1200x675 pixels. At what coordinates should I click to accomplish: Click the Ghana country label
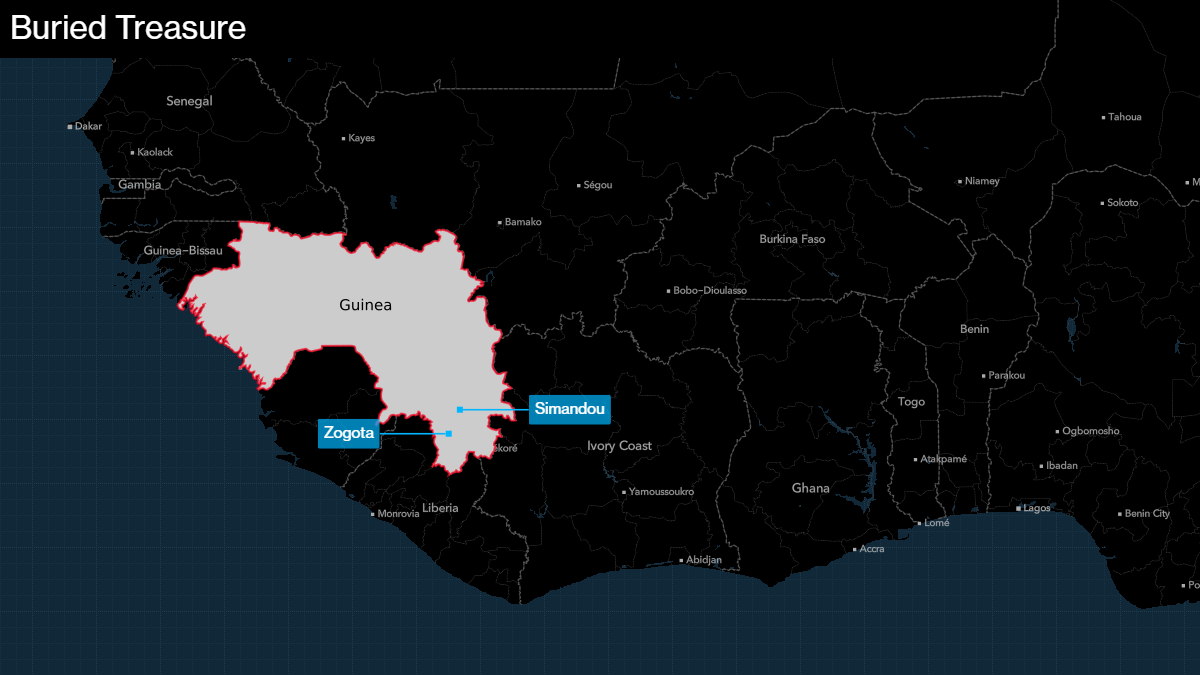[810, 489]
